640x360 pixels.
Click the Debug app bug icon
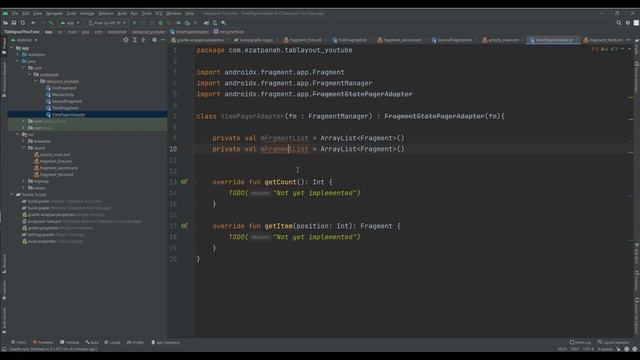coord(160,23)
